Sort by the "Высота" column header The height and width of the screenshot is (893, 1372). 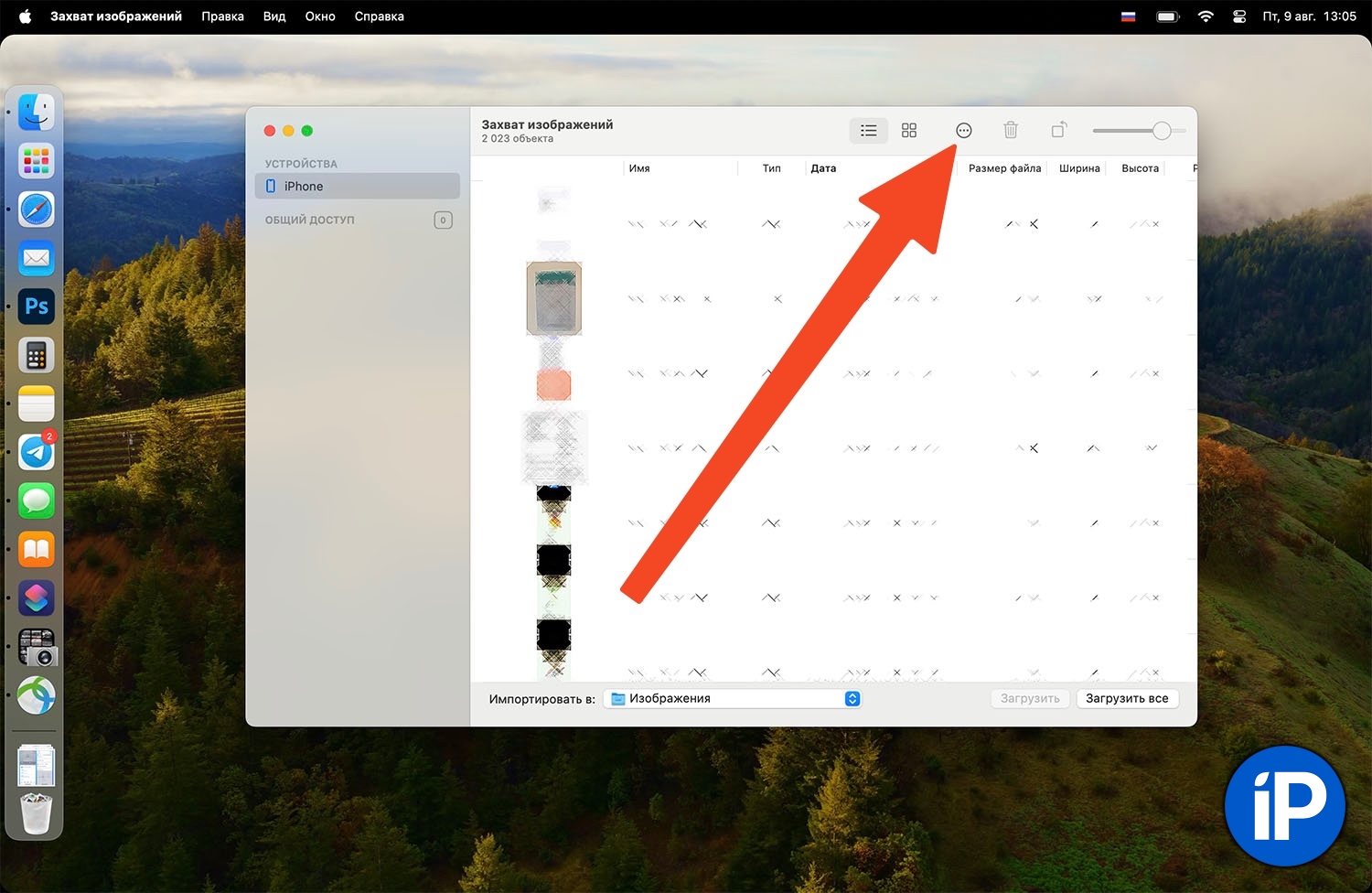point(1141,168)
